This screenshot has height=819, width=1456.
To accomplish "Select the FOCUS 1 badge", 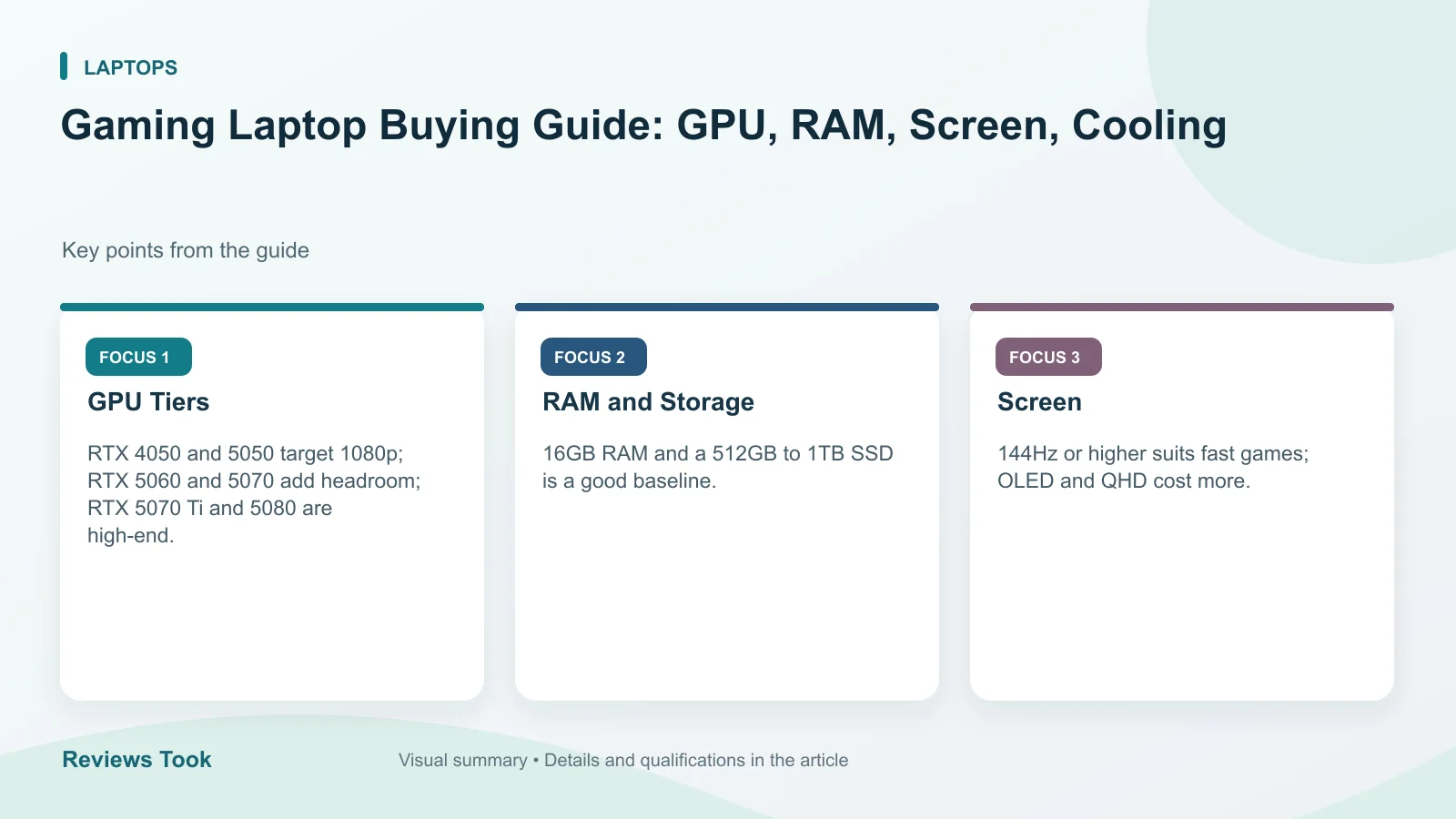I will pyautogui.click(x=138, y=357).
